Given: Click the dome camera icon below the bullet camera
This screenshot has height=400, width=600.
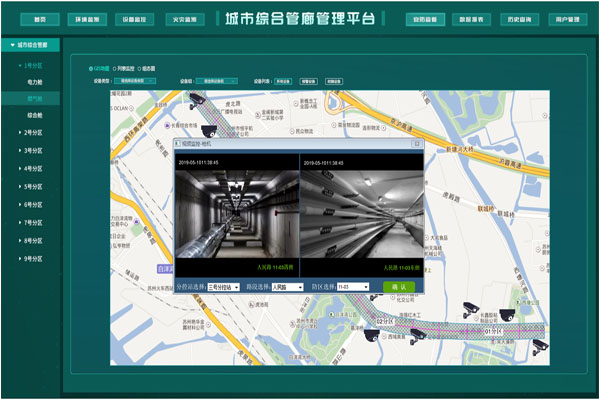Looking at the screenshot, I should [x=209, y=129].
